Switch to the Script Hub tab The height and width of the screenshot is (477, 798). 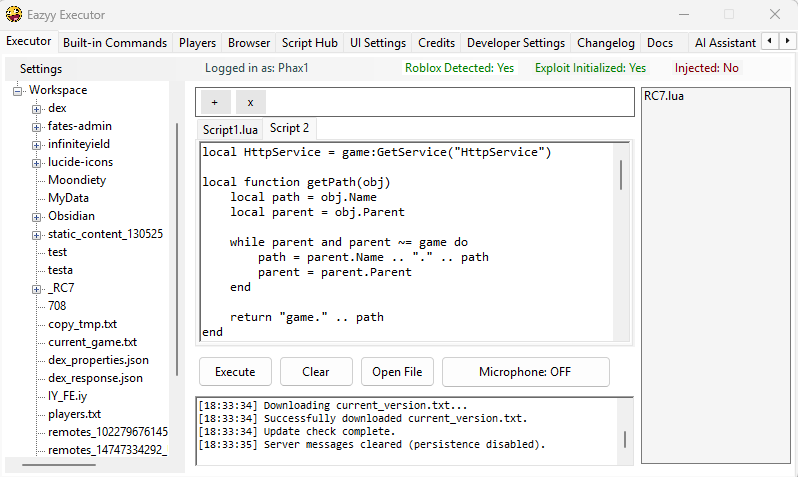tap(309, 43)
